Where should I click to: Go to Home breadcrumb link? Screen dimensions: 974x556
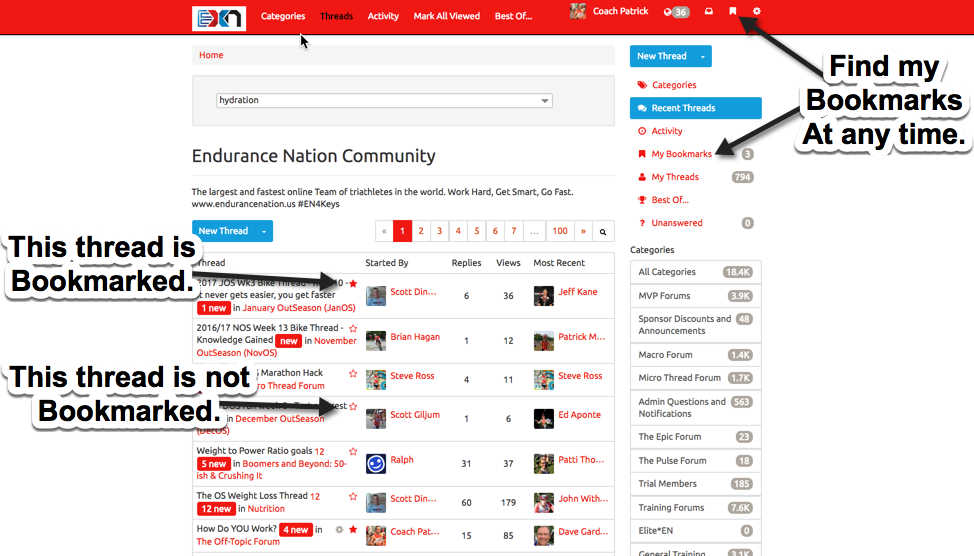[211, 55]
